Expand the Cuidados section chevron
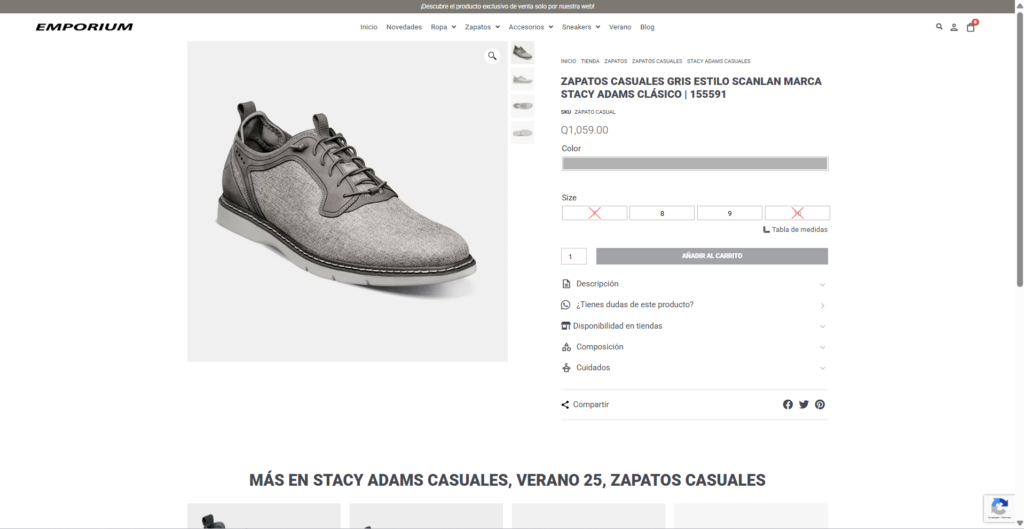1024x529 pixels. [x=822, y=368]
